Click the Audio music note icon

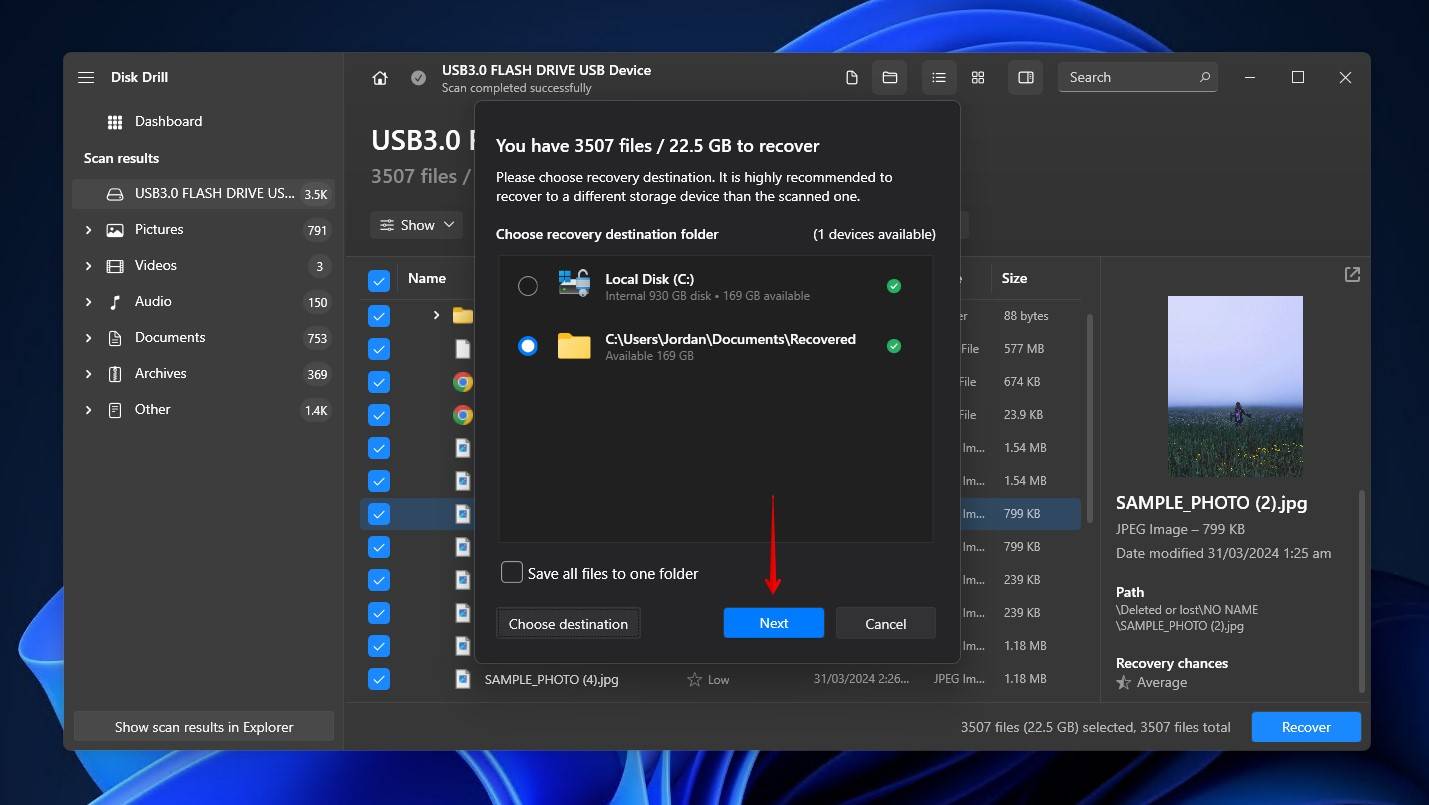click(x=115, y=302)
